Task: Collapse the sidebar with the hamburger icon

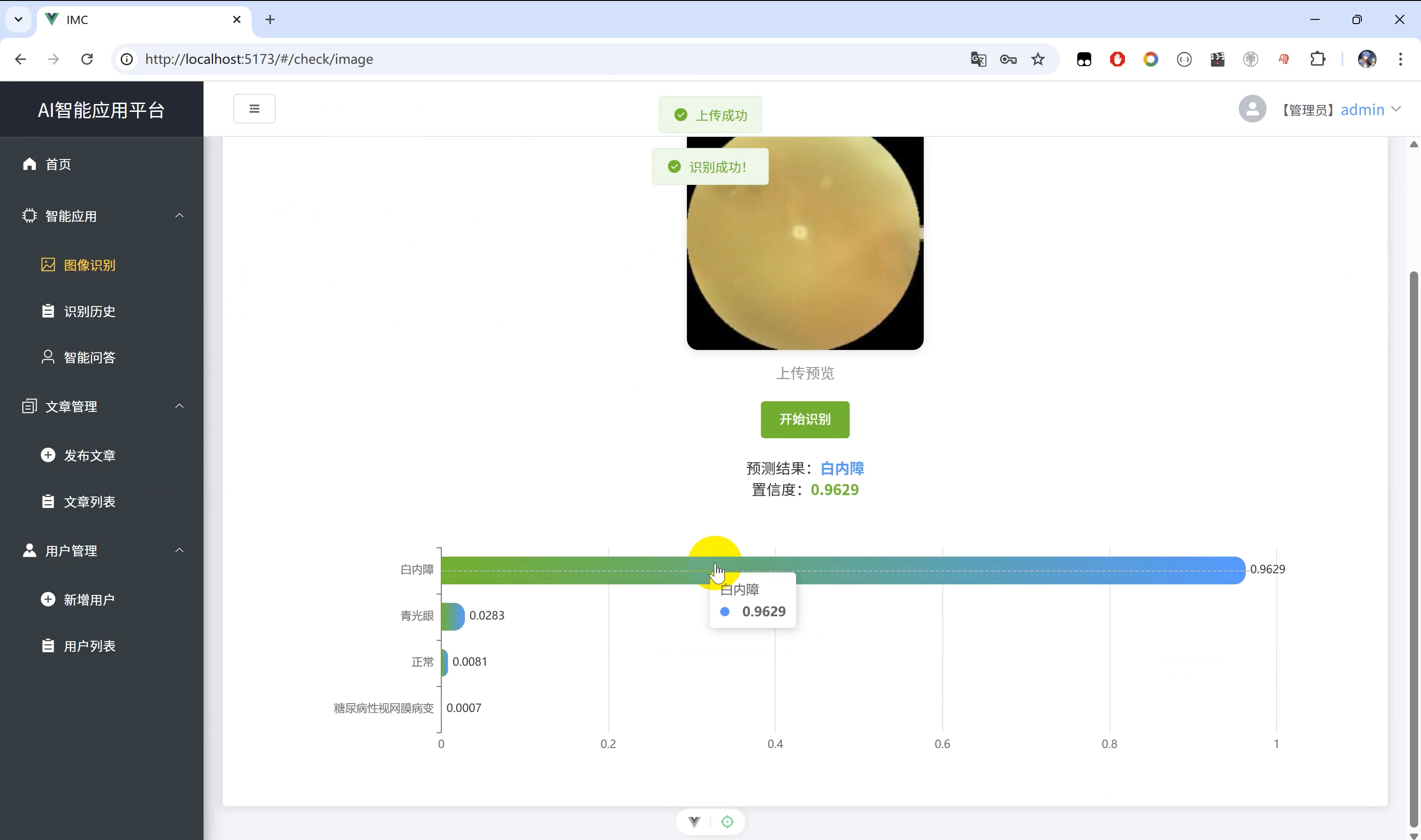Action: (x=254, y=108)
